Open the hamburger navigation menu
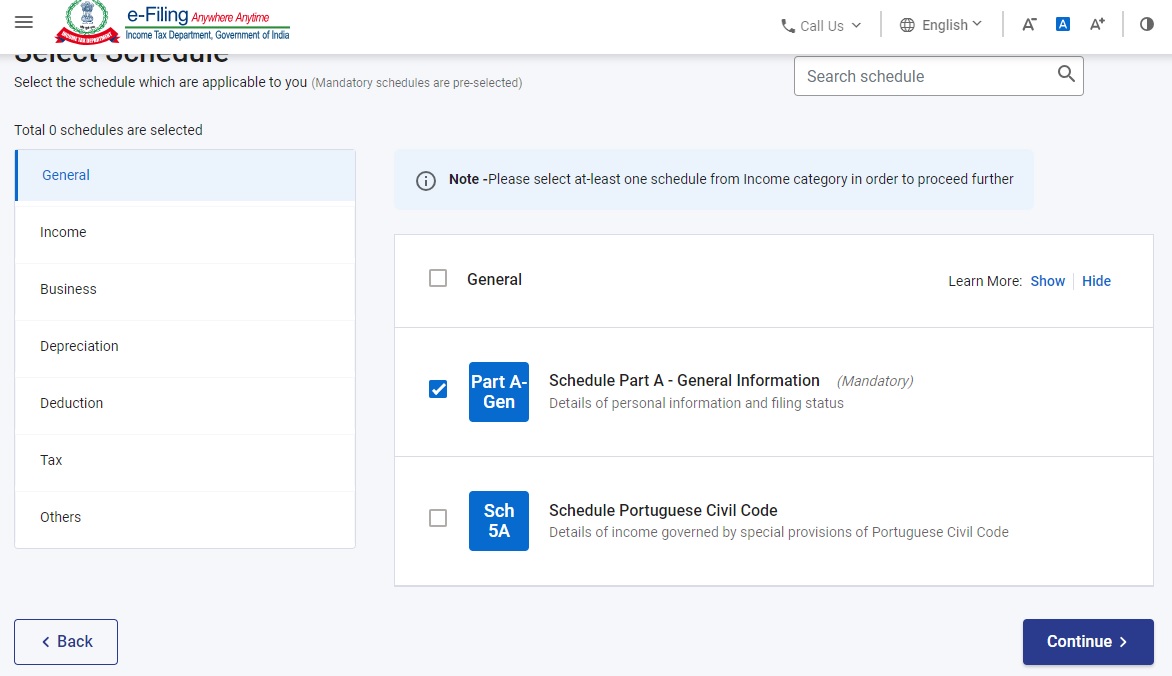Viewport: 1172px width, 676px height. (x=24, y=22)
